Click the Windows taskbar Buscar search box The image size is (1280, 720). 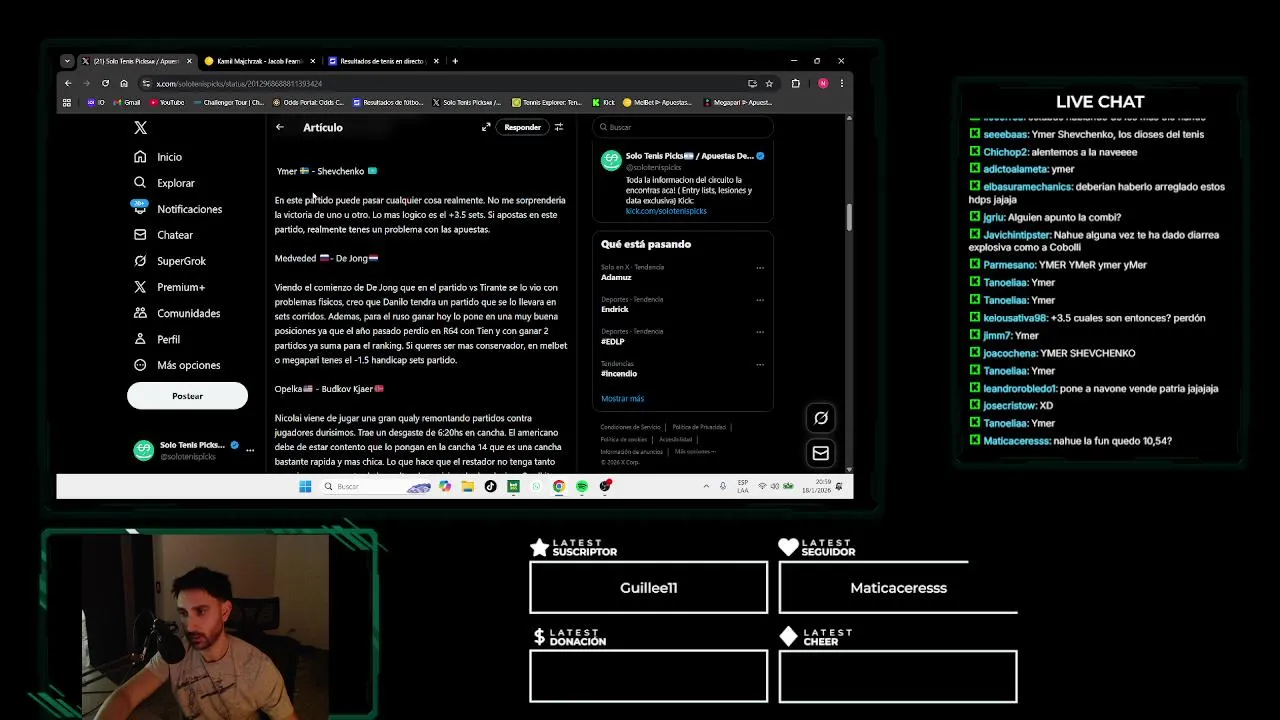pyautogui.click(x=375, y=487)
